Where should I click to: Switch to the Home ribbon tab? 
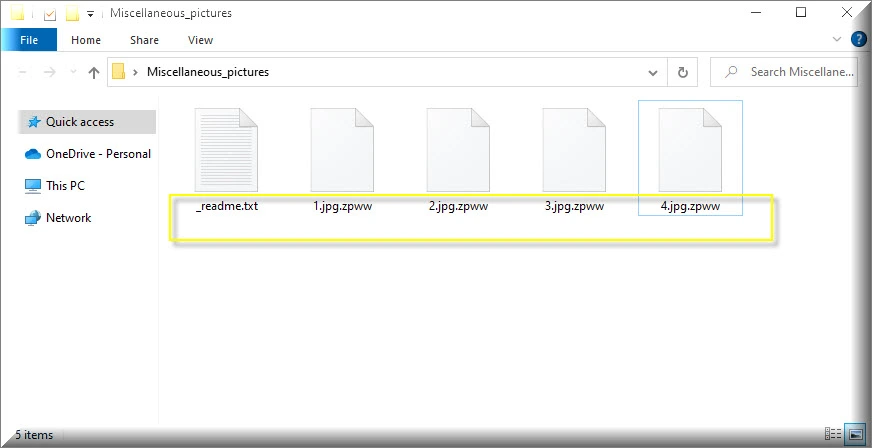(86, 40)
